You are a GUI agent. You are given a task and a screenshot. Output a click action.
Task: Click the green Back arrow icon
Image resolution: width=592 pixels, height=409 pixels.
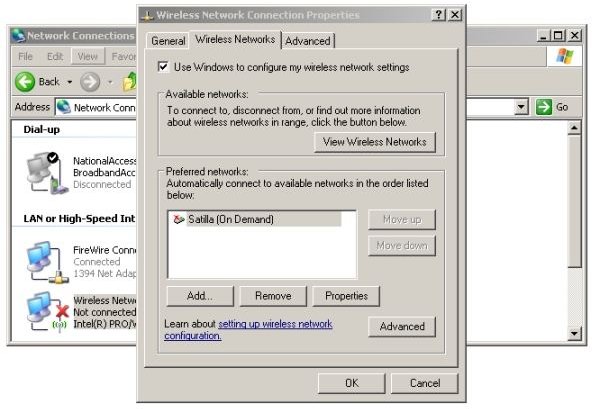25,82
